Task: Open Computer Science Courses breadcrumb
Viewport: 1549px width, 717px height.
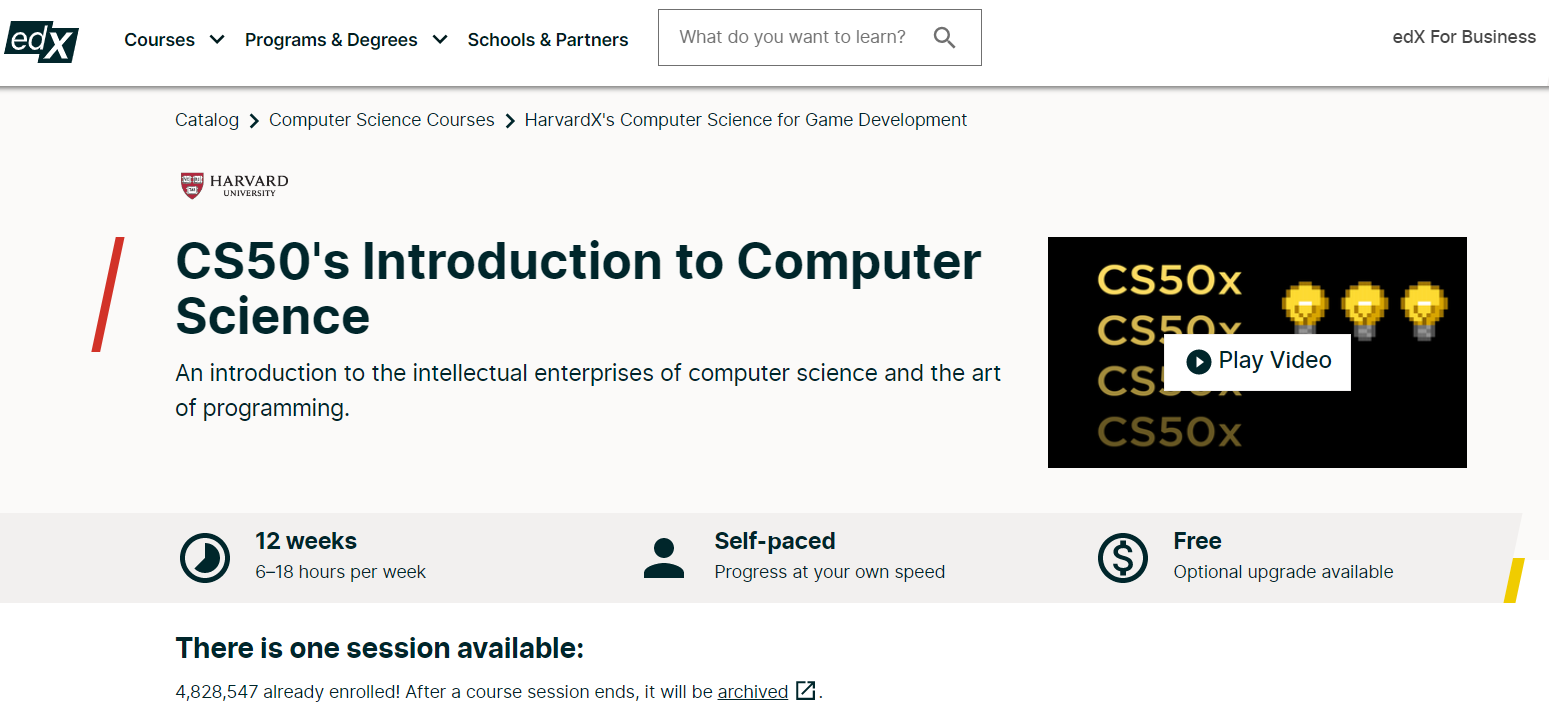Action: 382,120
